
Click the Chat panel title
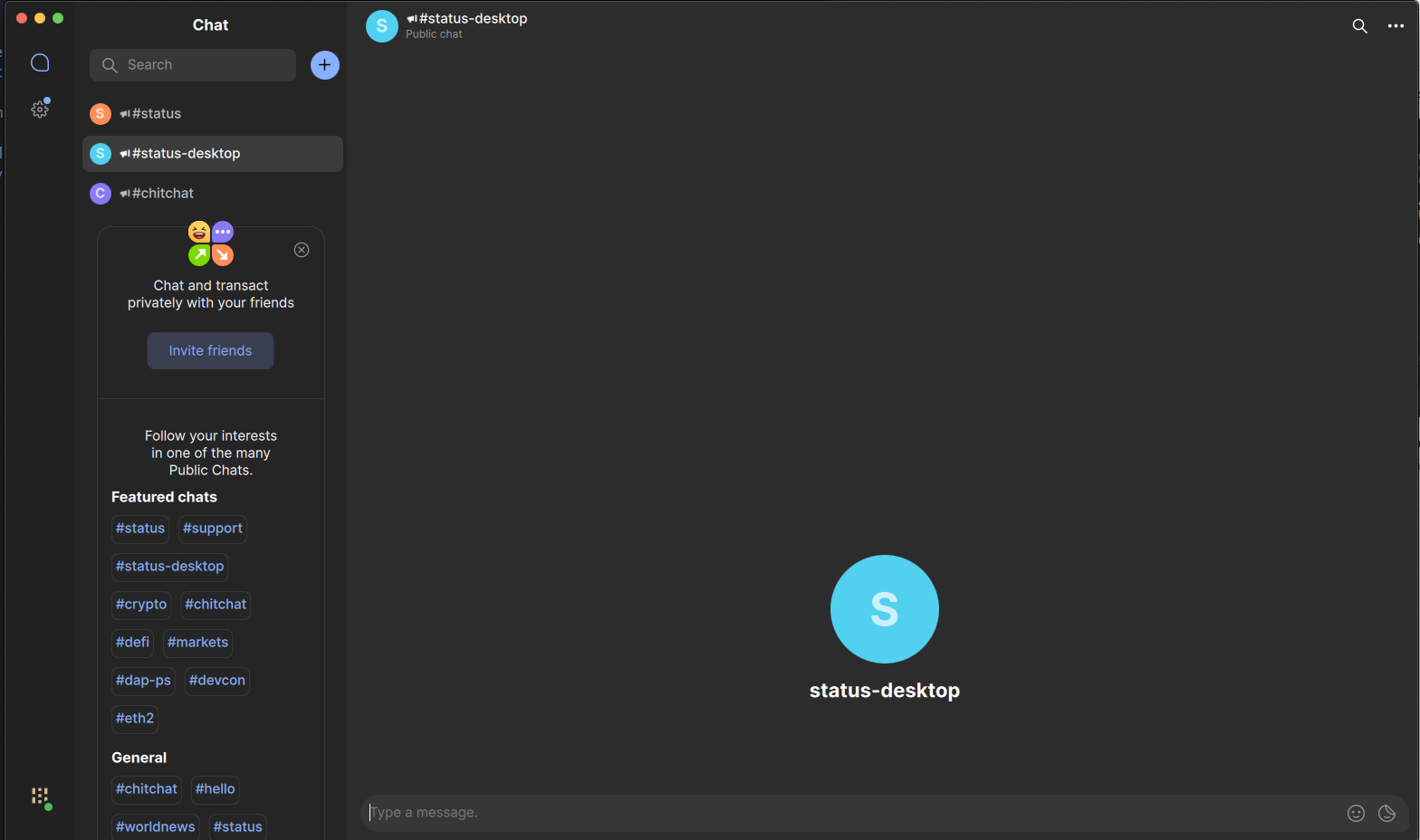[x=210, y=25]
